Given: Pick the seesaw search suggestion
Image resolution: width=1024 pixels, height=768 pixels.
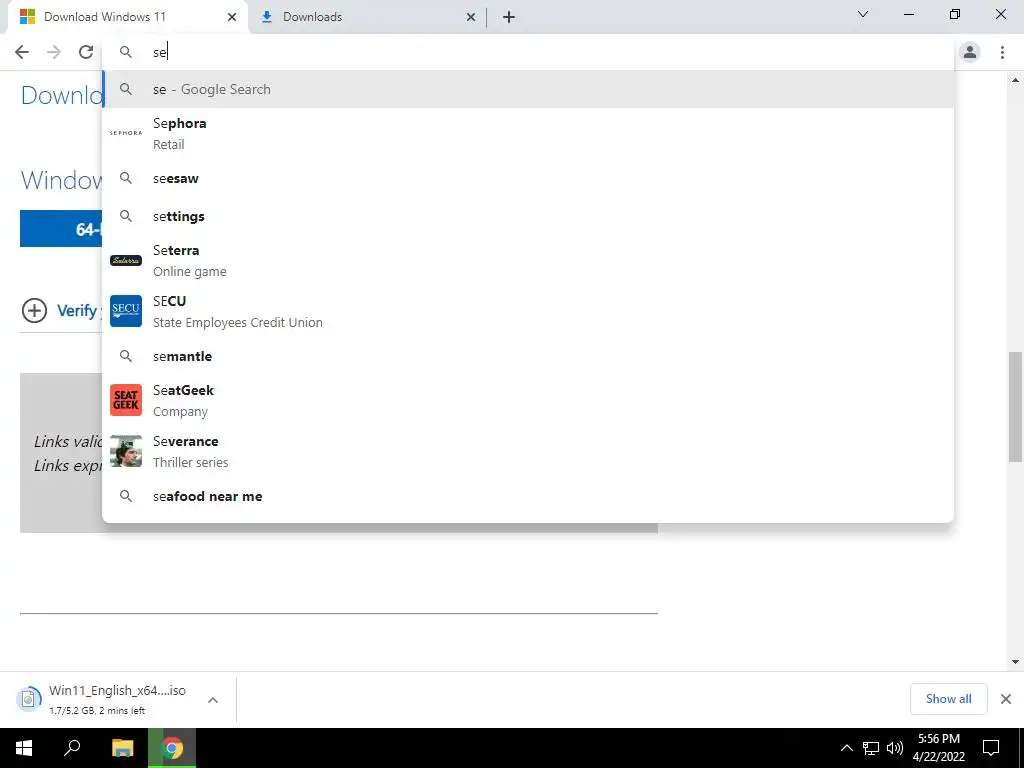Looking at the screenshot, I should pos(528,178).
